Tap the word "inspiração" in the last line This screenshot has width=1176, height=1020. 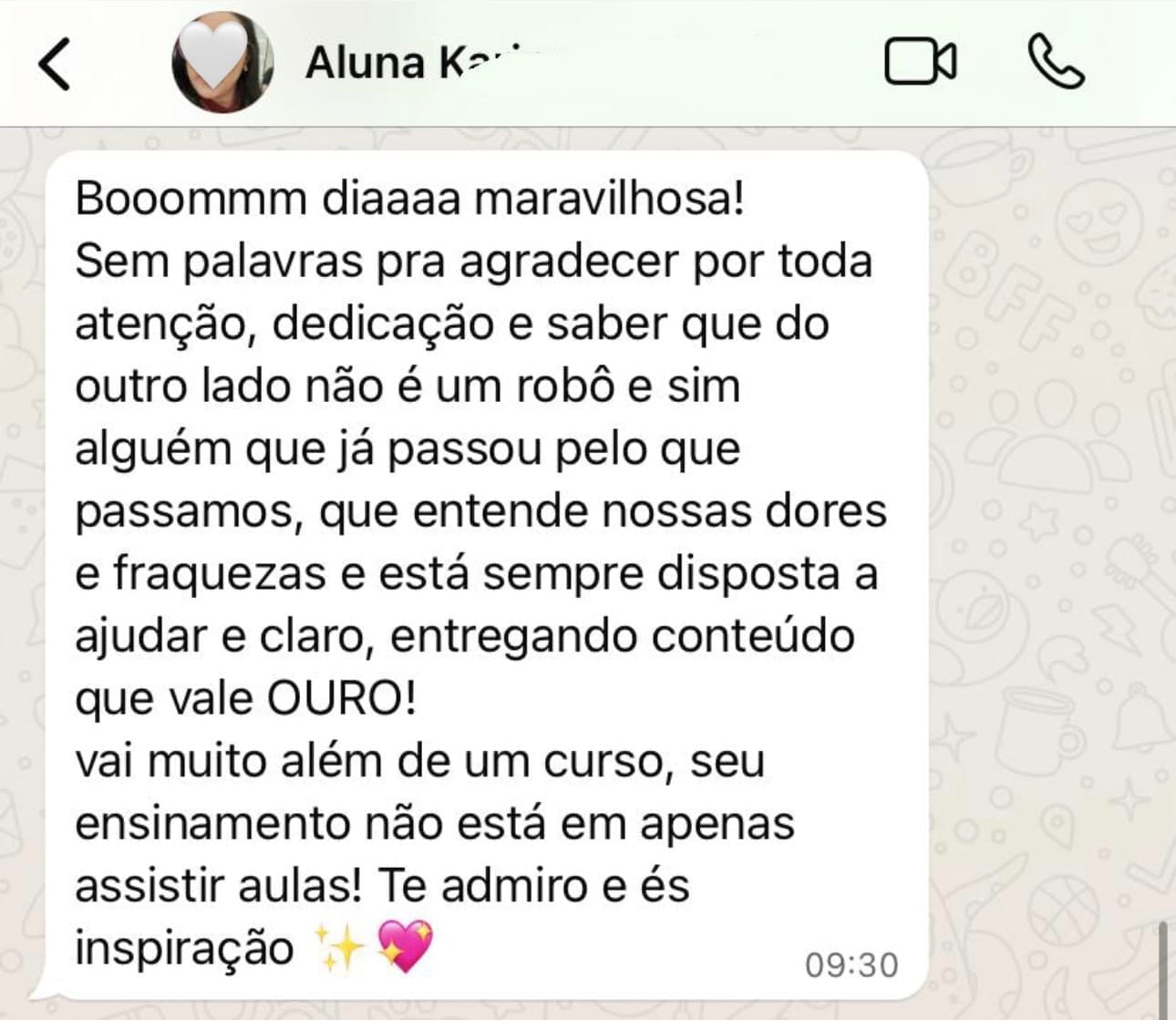pyautogui.click(x=184, y=948)
